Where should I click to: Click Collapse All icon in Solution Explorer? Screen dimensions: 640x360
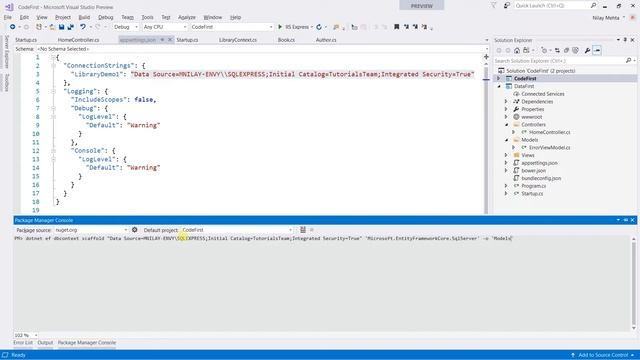coord(566,50)
